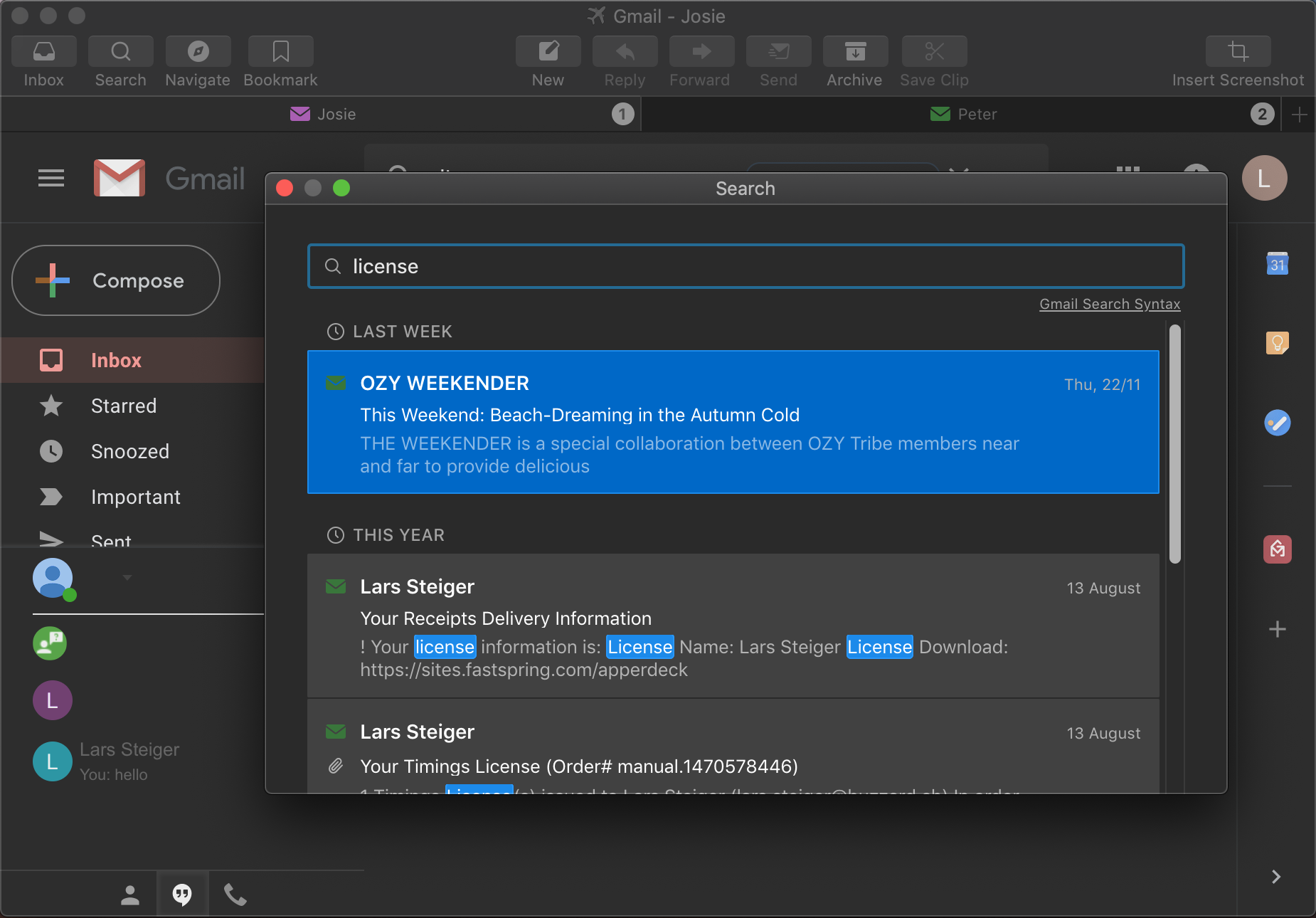Viewport: 1316px width, 918px height.
Task: Click the Send toolbar button
Action: 778,52
